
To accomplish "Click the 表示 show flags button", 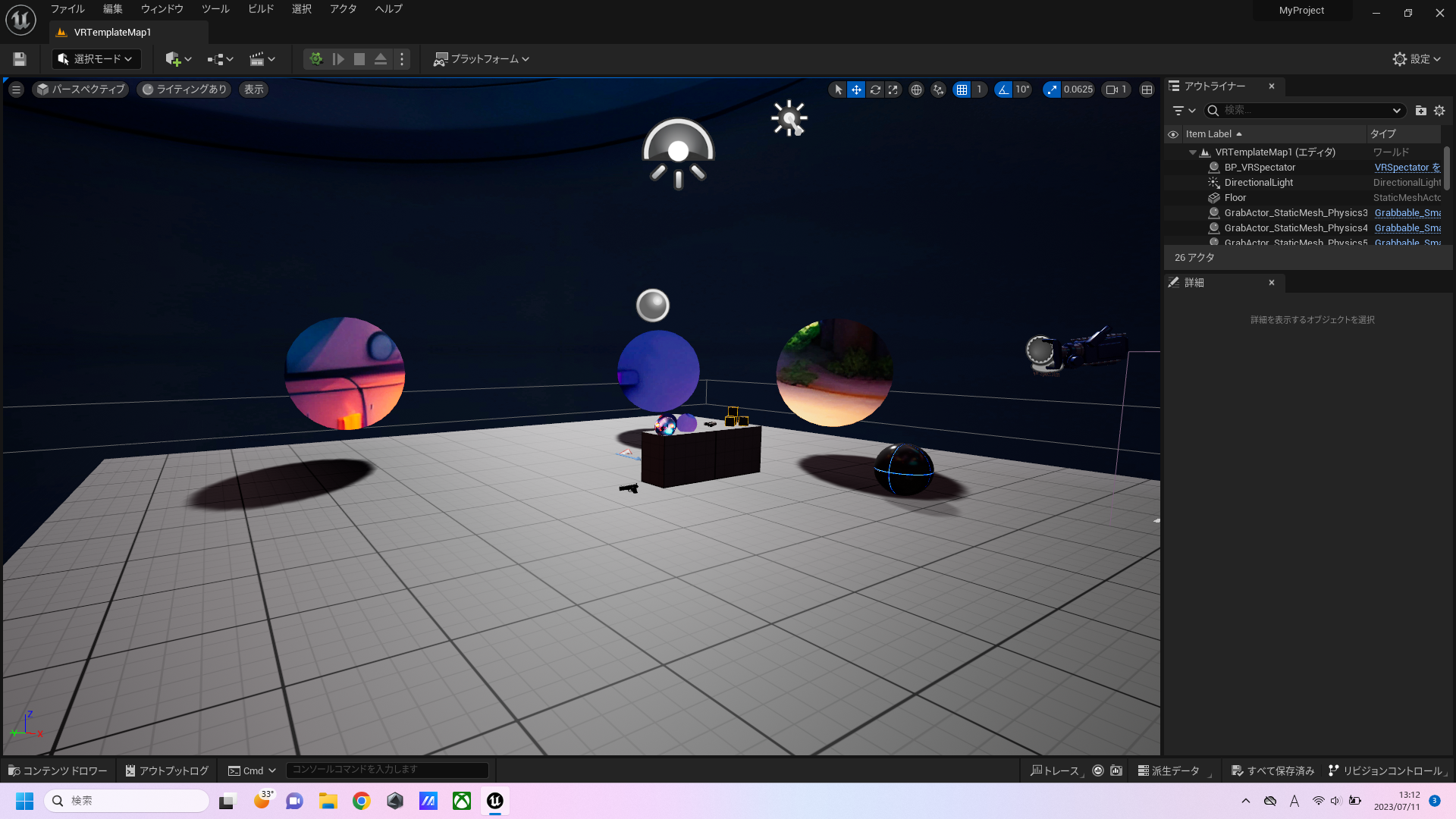I will [x=254, y=89].
